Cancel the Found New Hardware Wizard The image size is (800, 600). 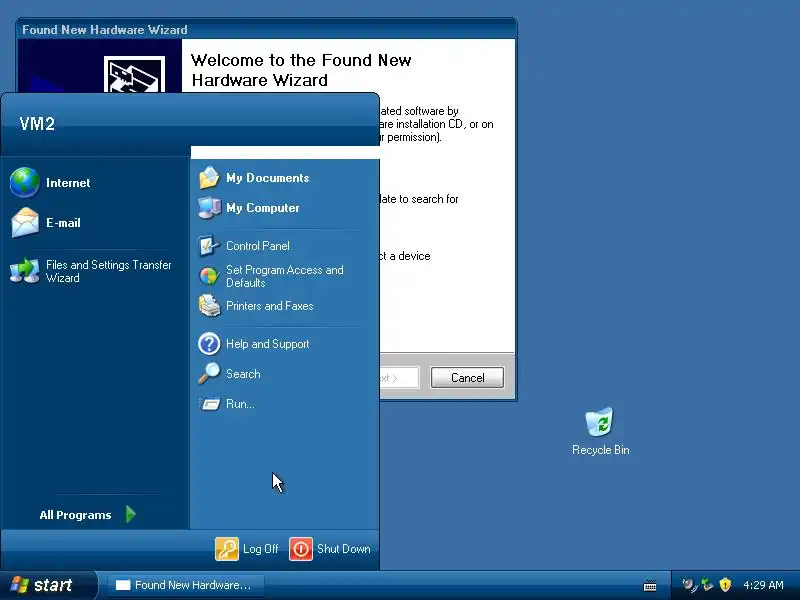pos(467,378)
